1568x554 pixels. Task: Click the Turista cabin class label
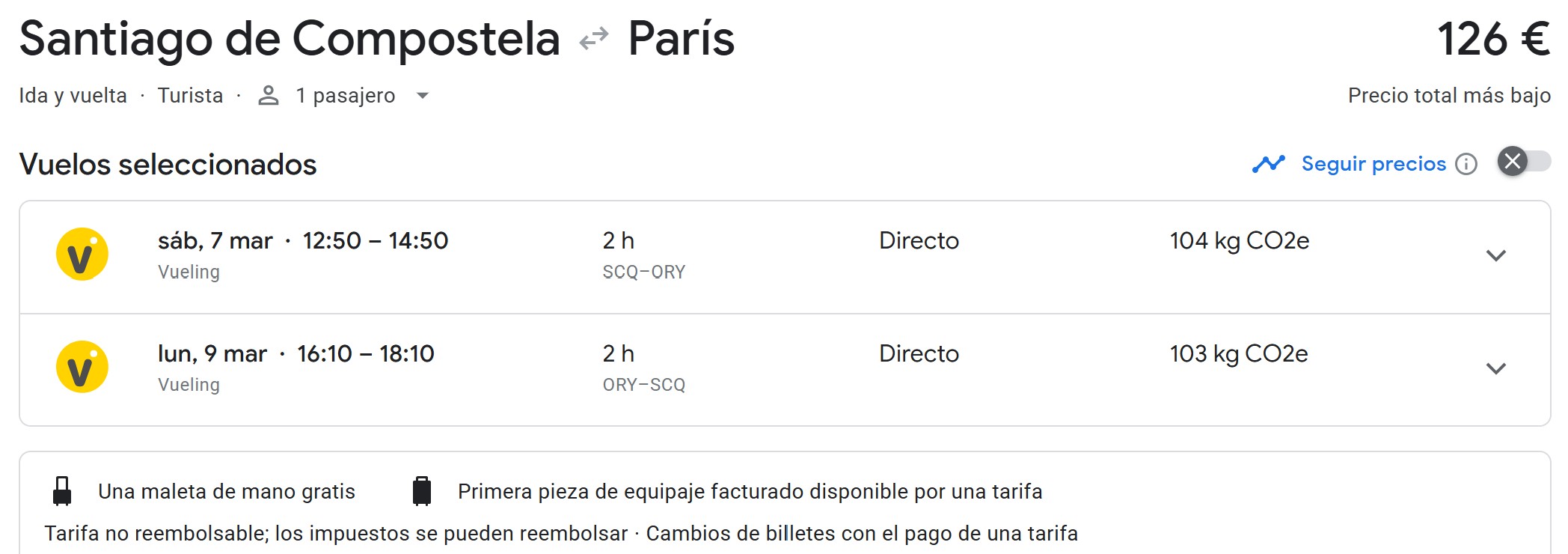(190, 96)
